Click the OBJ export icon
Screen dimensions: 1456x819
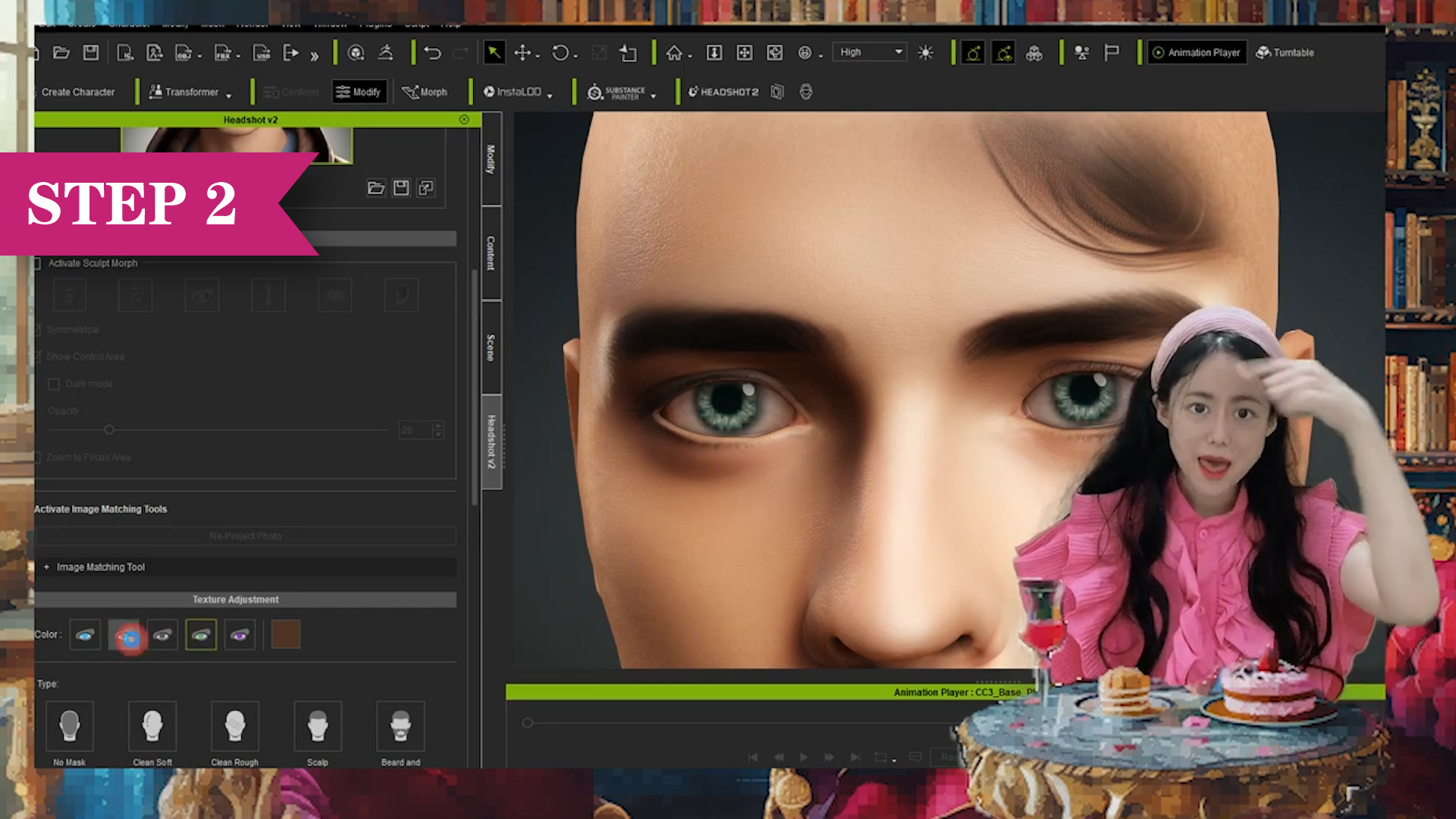(183, 53)
